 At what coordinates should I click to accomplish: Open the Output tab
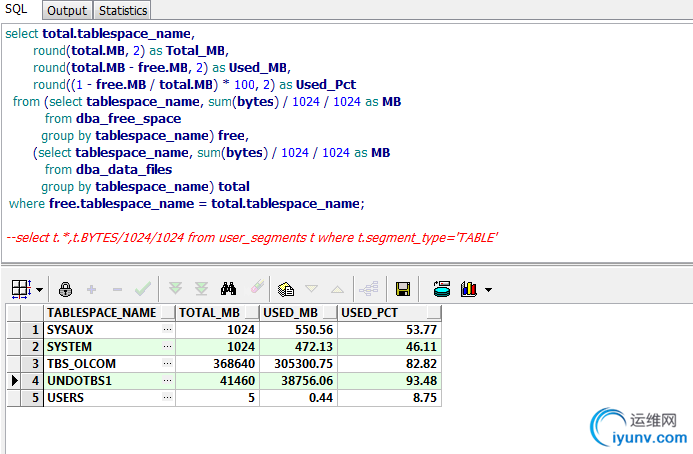click(x=67, y=10)
